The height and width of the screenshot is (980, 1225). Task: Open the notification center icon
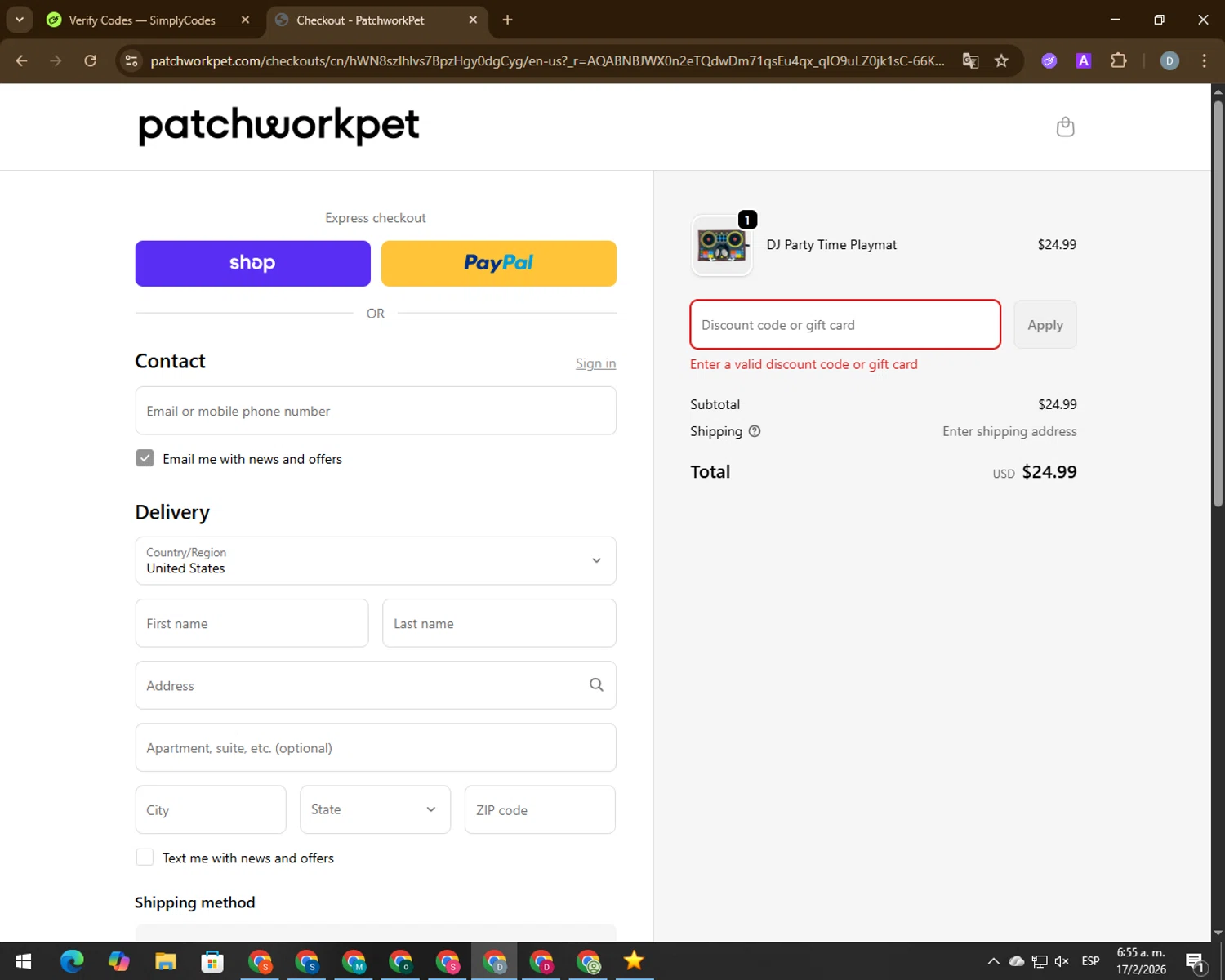[x=1196, y=961]
